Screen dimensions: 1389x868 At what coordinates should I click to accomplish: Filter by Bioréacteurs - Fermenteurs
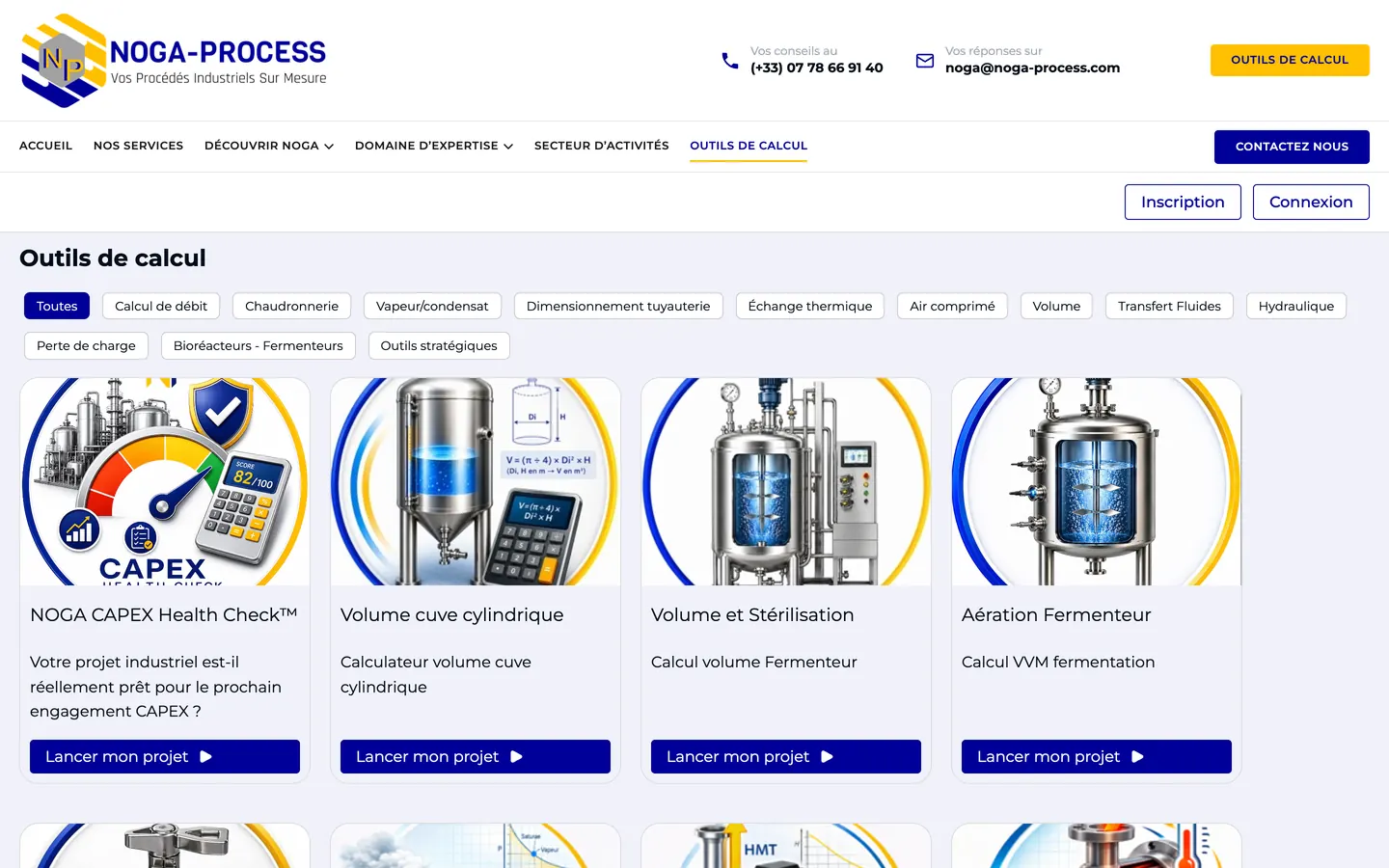[258, 345]
